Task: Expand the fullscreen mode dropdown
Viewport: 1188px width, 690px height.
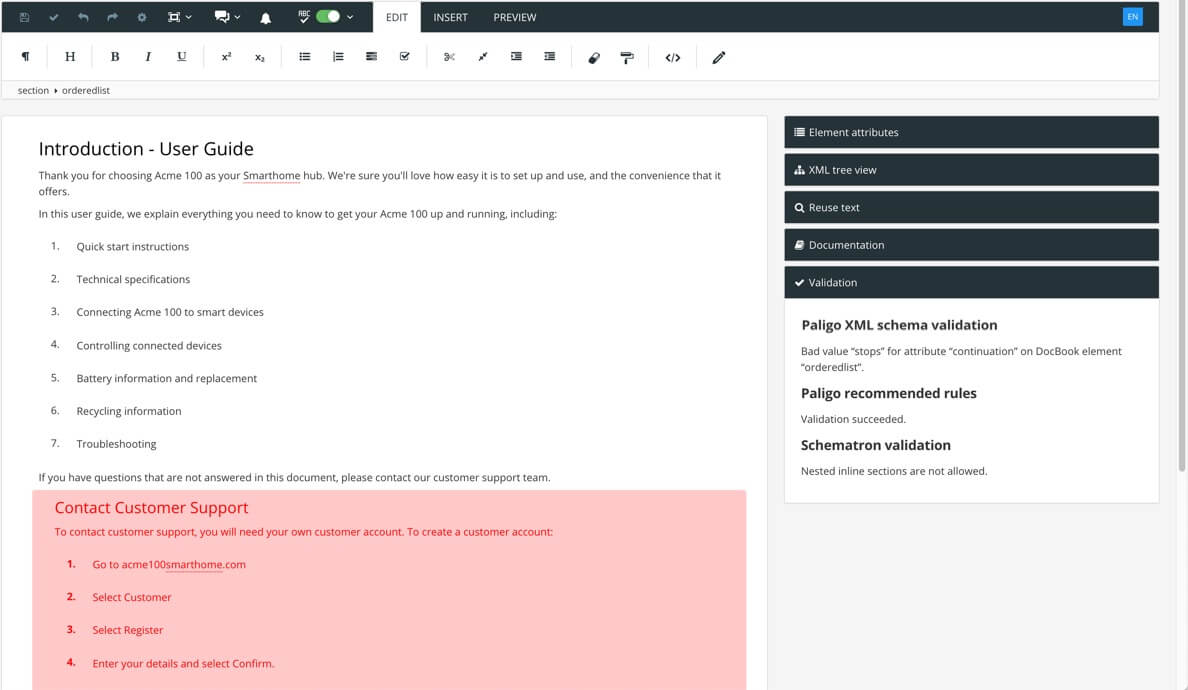Action: click(x=188, y=17)
